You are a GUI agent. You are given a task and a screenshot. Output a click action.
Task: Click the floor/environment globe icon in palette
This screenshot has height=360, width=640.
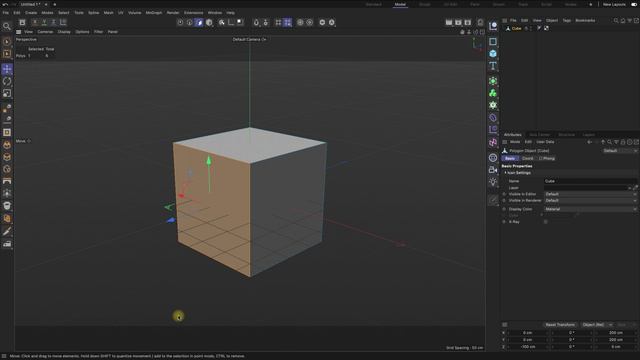(x=493, y=158)
